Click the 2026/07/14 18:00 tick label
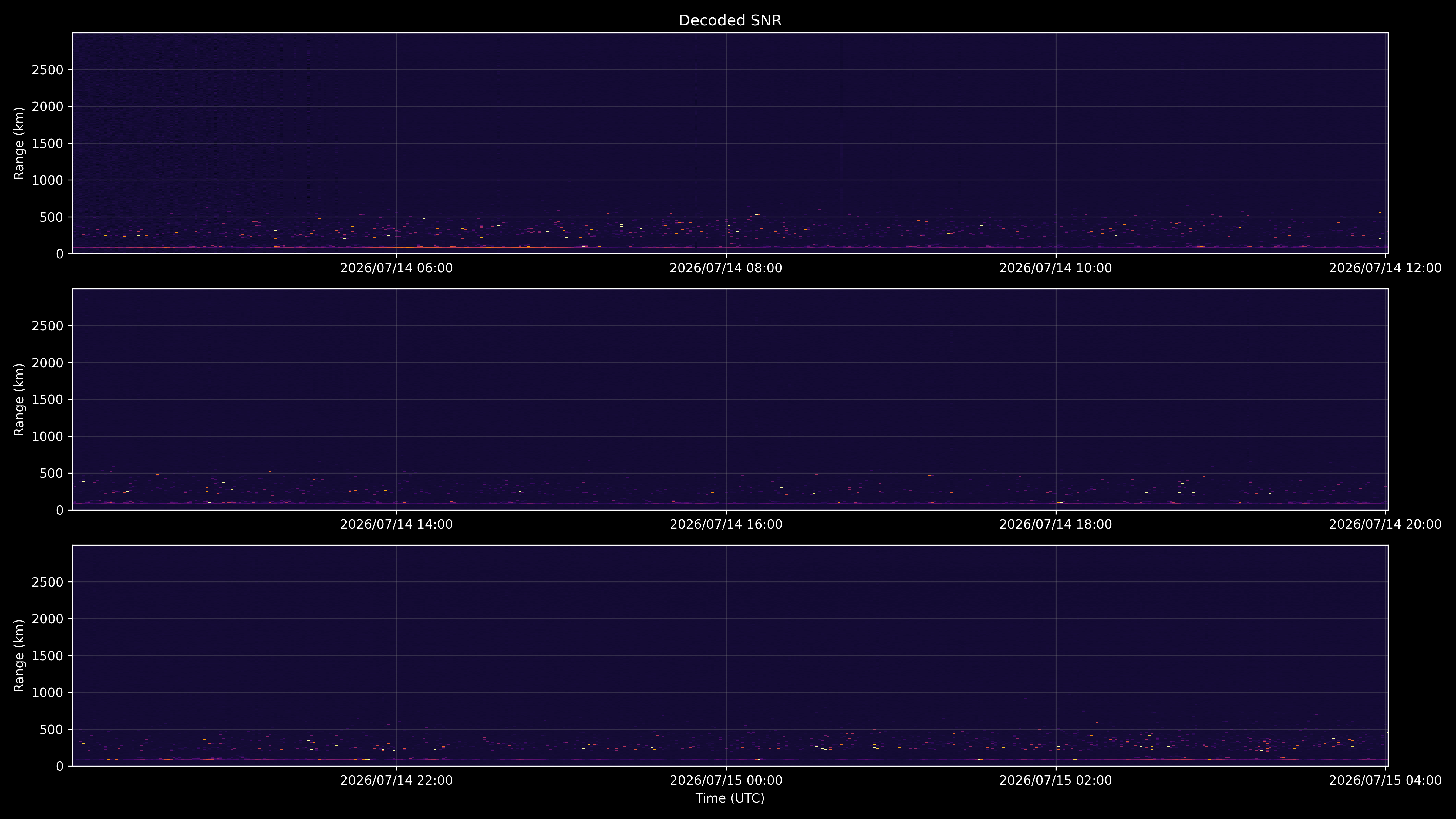 (x=1055, y=524)
